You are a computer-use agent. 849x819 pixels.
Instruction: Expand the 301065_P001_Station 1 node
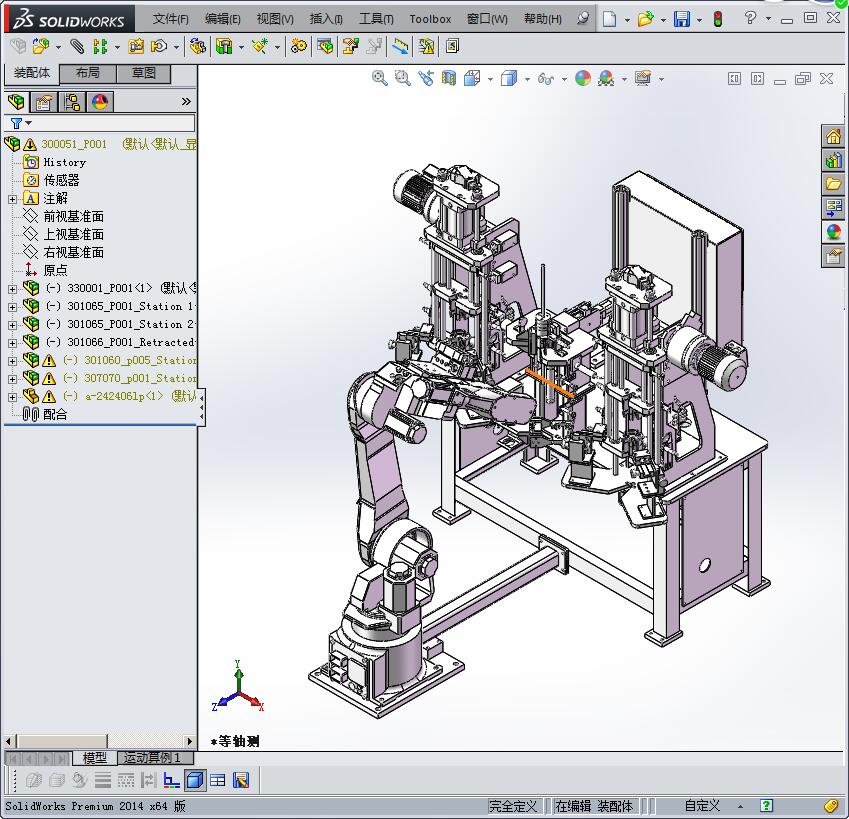coord(12,307)
